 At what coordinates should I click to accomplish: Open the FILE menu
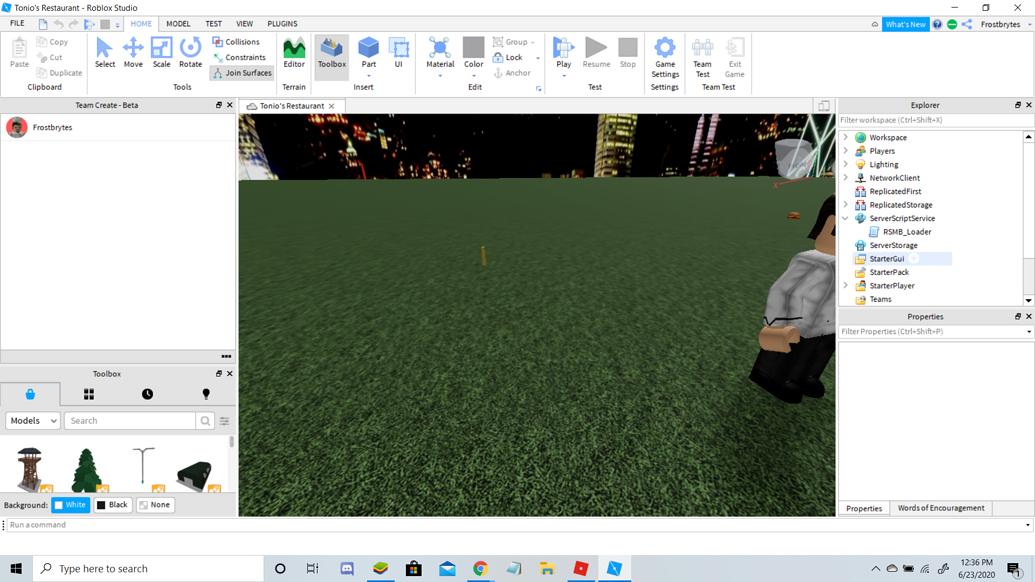tap(16, 22)
